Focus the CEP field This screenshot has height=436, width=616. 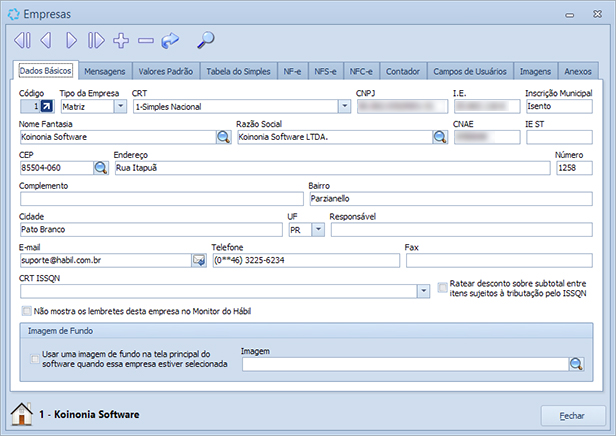coord(57,168)
